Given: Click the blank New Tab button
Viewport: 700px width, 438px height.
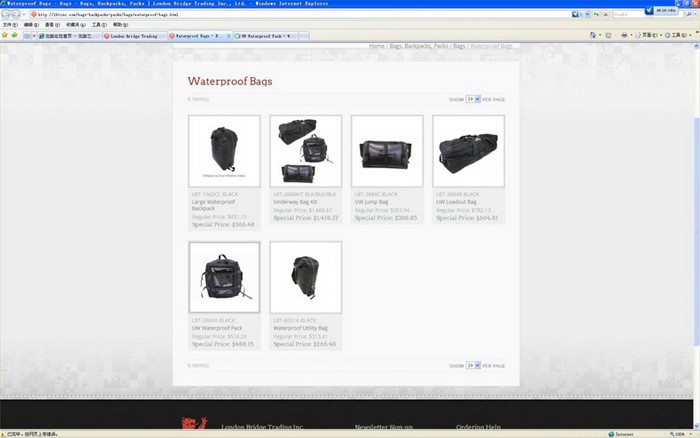Looking at the screenshot, I should pyautogui.click(x=304, y=36).
